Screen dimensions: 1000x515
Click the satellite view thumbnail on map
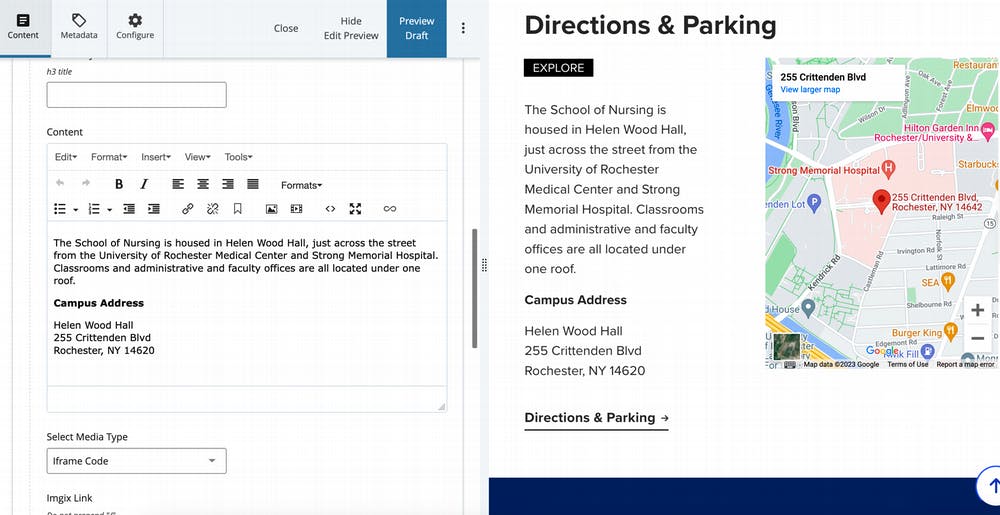pos(786,346)
